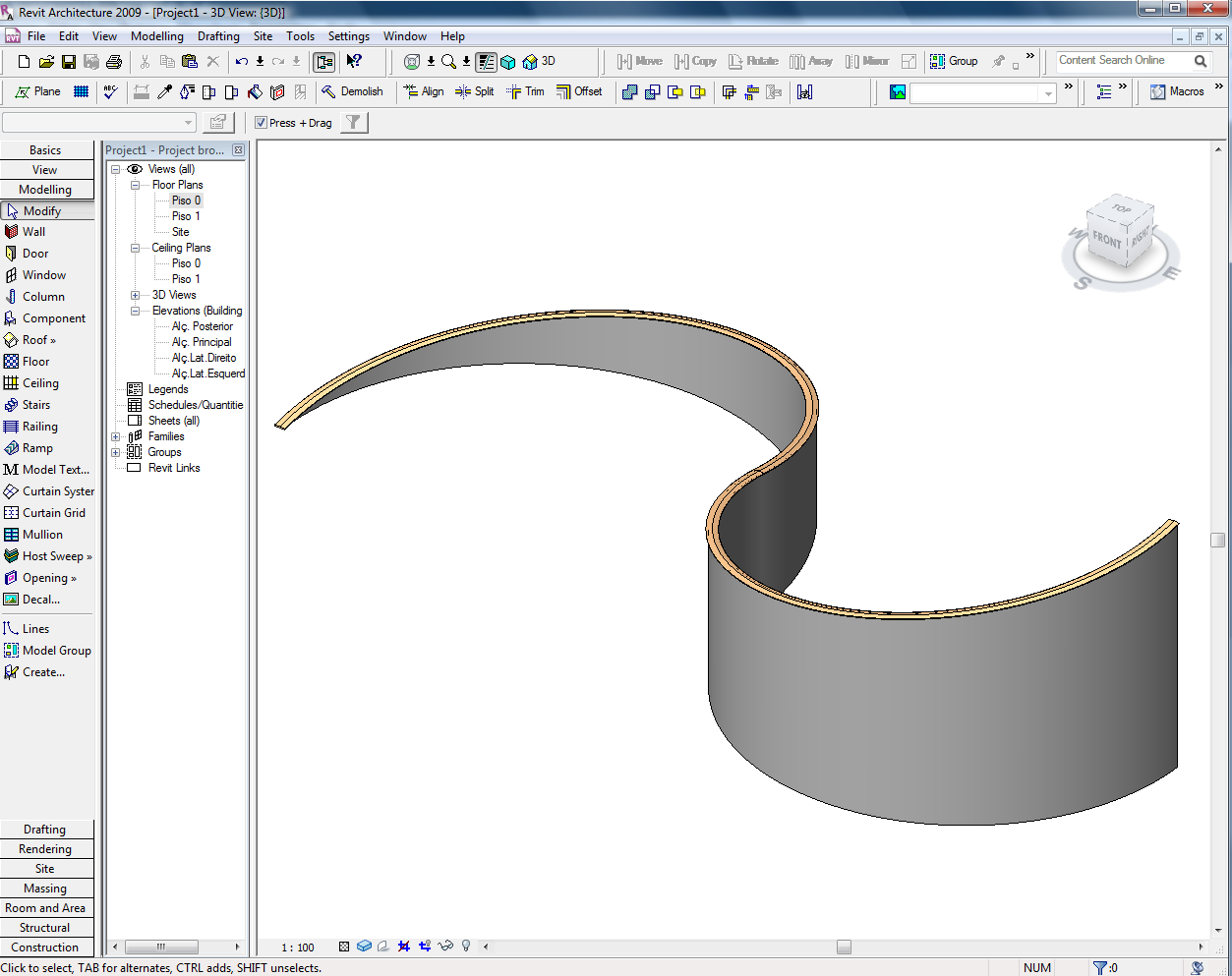Select the Wall tool in the Basics panel
Viewport: 1232px width, 976px height.
pyautogui.click(x=33, y=232)
